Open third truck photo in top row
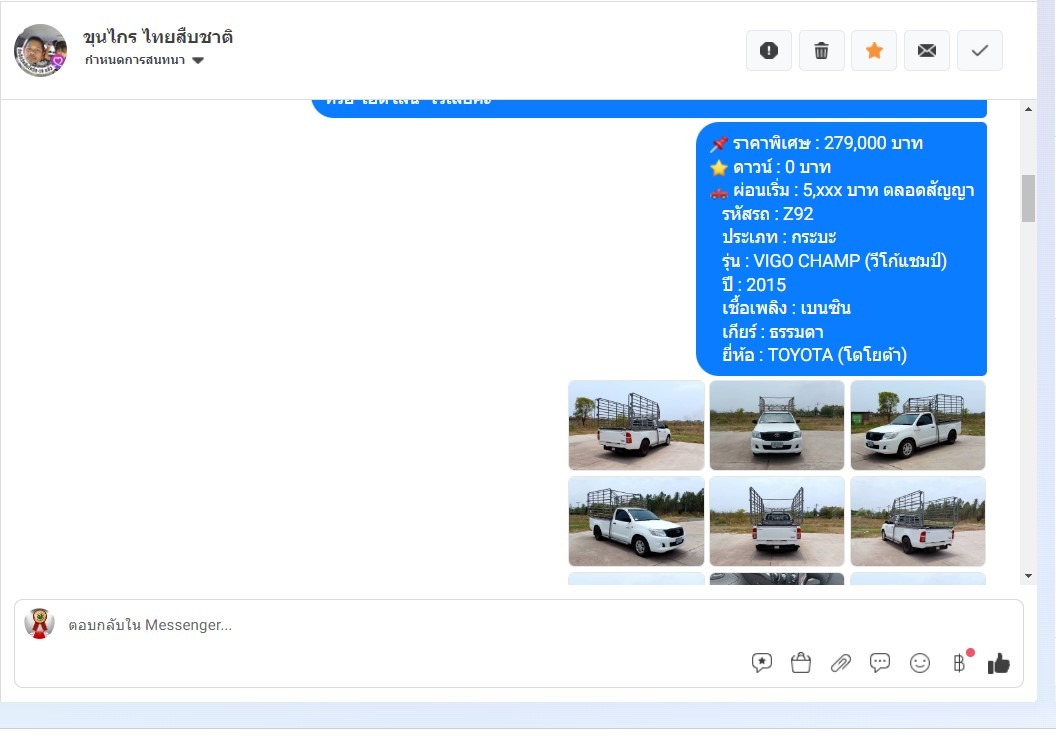Image resolution: width=1056 pixels, height=738 pixels. [x=918, y=425]
